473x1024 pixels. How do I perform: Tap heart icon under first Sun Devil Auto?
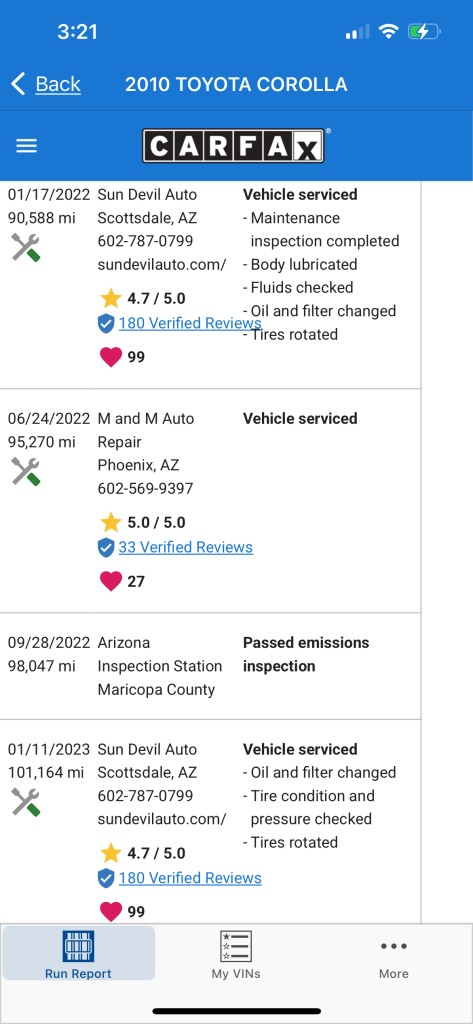[111, 357]
